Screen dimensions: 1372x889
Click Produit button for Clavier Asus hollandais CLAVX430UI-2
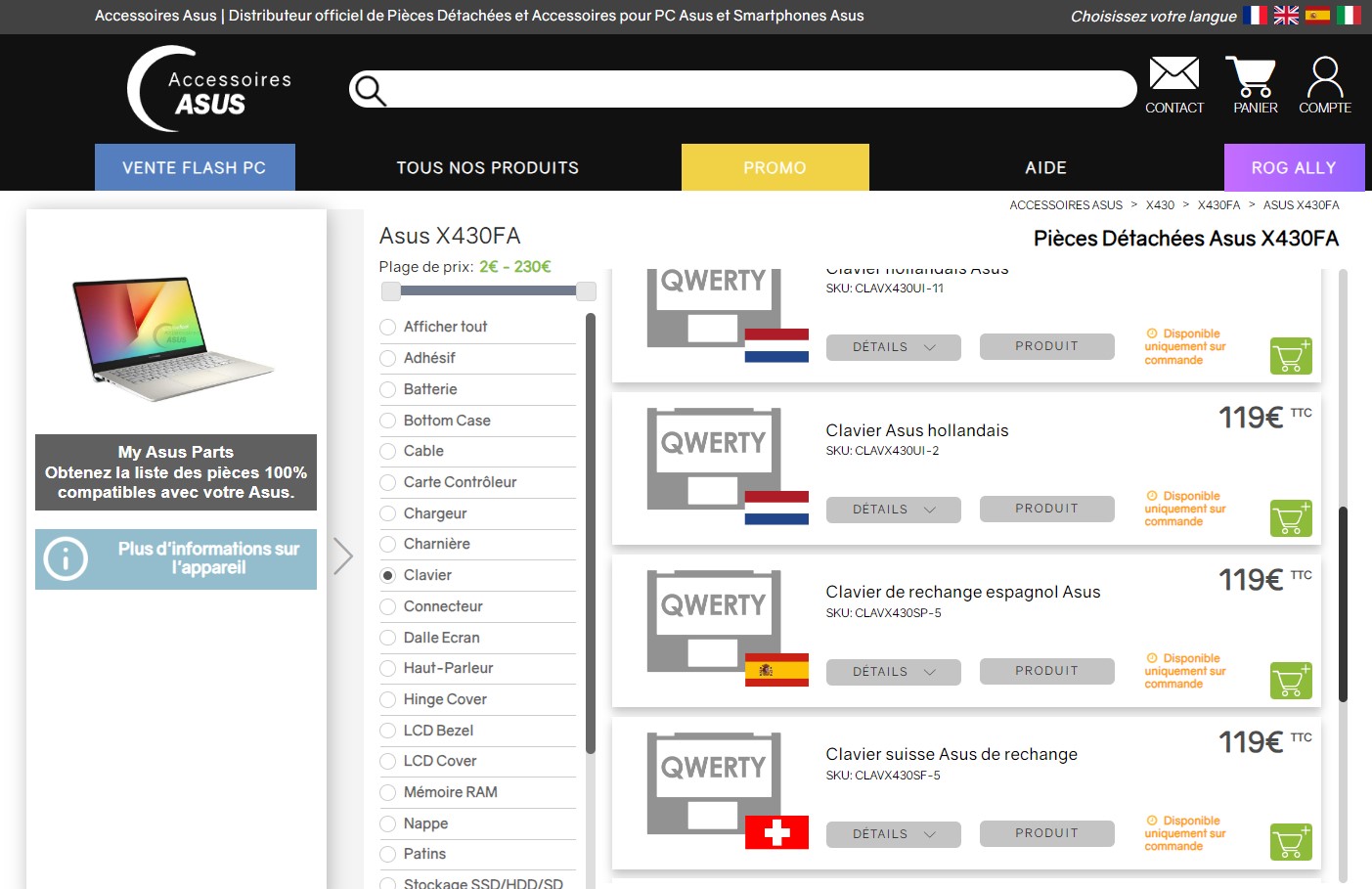click(x=1046, y=509)
